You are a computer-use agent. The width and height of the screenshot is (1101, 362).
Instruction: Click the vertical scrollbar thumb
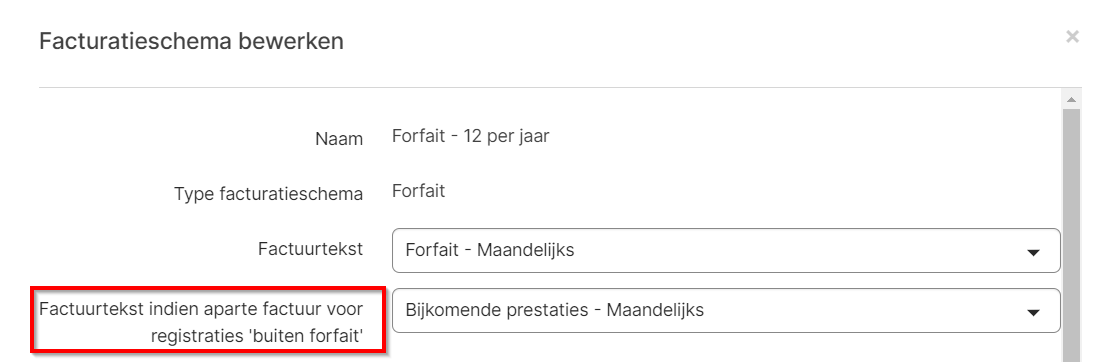(x=1071, y=235)
